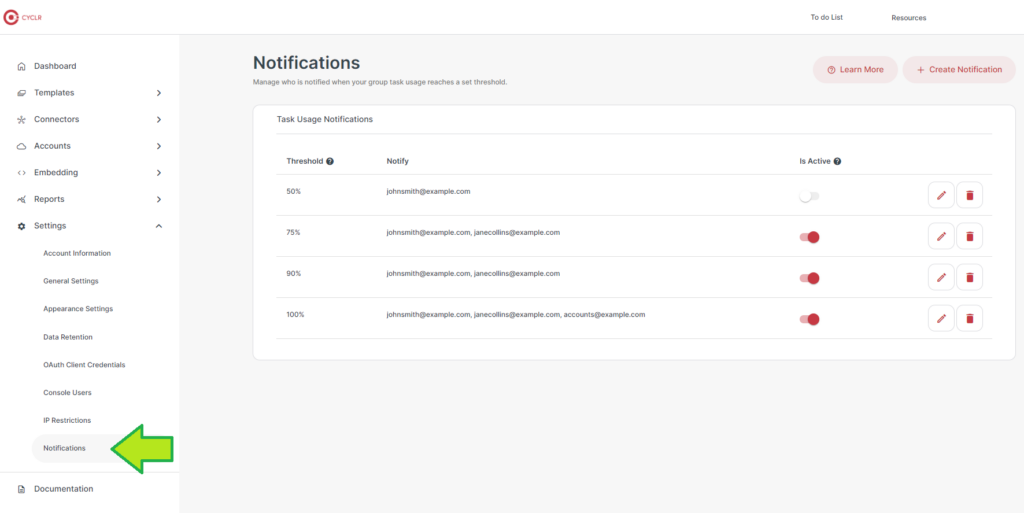Open Console Users settings page
The width and height of the screenshot is (1024, 513).
[67, 393]
